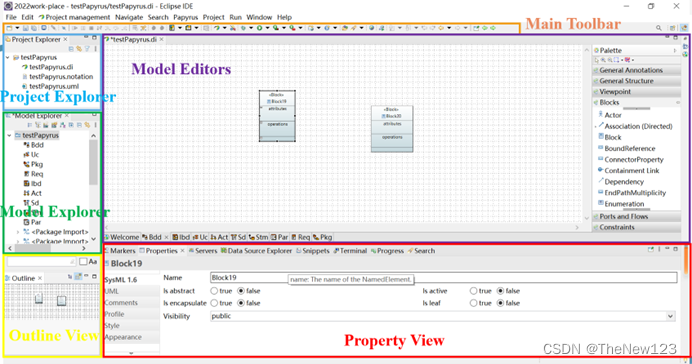Expand the first Package Import node
The image size is (692, 364).
(18, 232)
